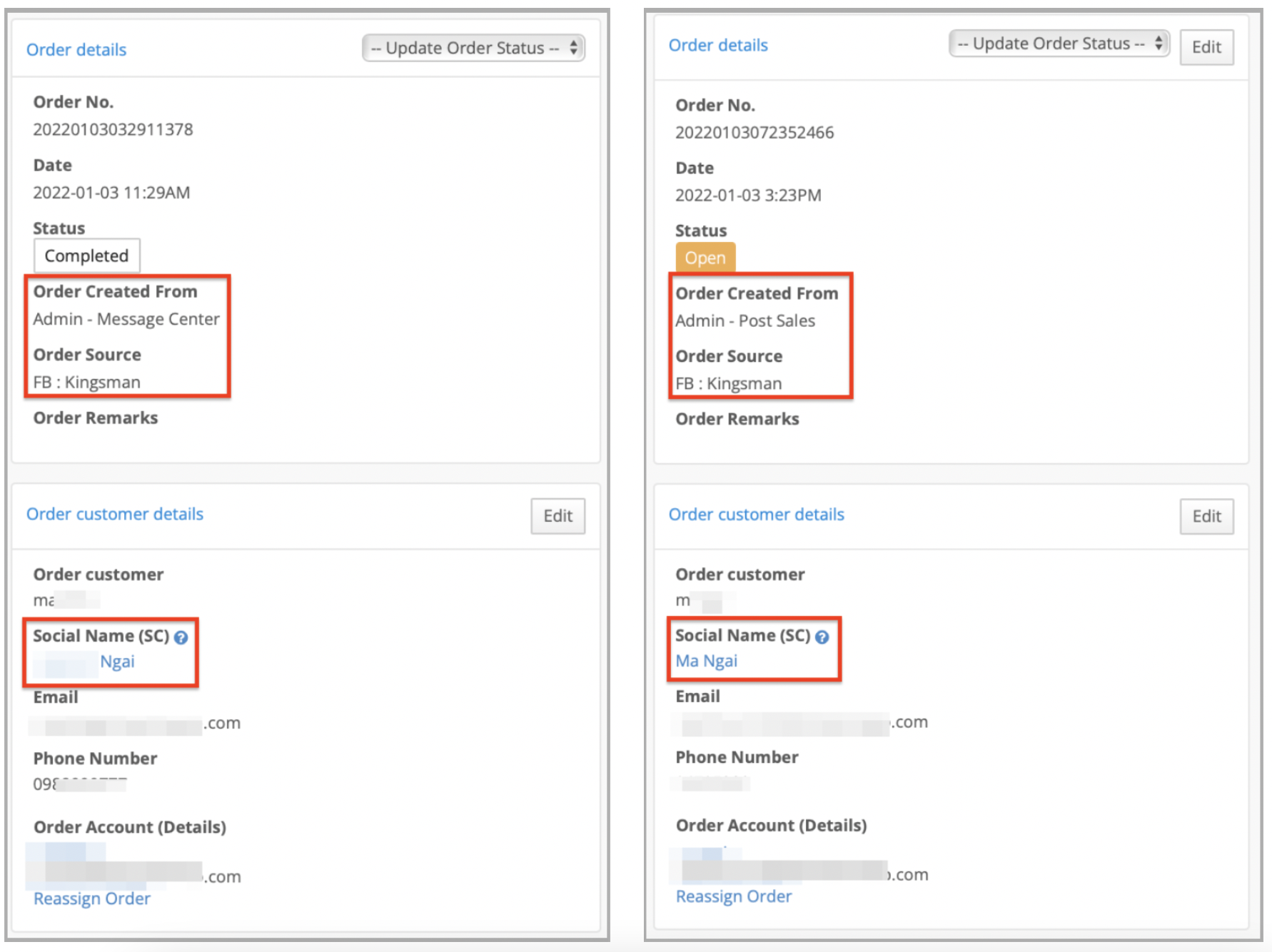This screenshot has width=1272, height=952.
Task: Select text Admin - Post Sales
Action: coord(745,321)
